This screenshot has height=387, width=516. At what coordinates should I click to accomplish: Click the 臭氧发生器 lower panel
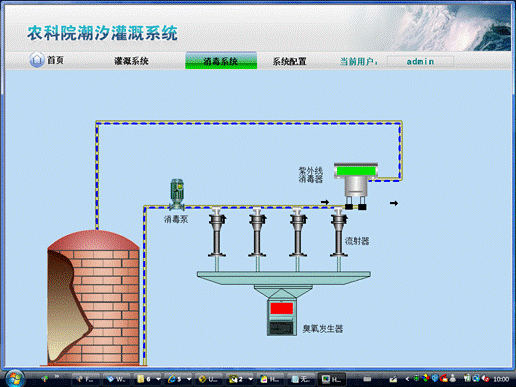point(281,328)
